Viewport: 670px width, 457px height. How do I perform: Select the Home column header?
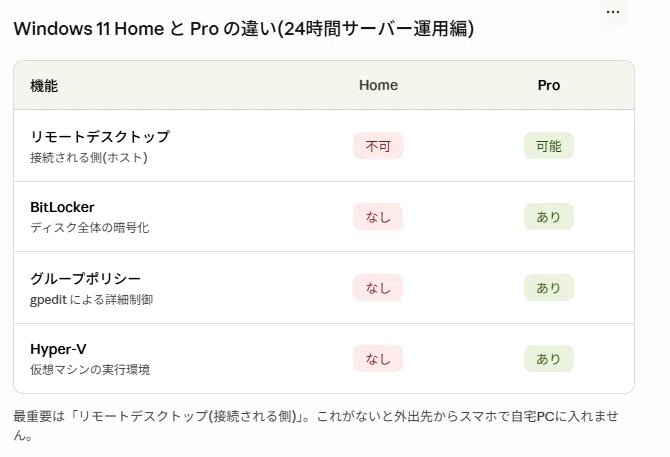click(x=378, y=85)
